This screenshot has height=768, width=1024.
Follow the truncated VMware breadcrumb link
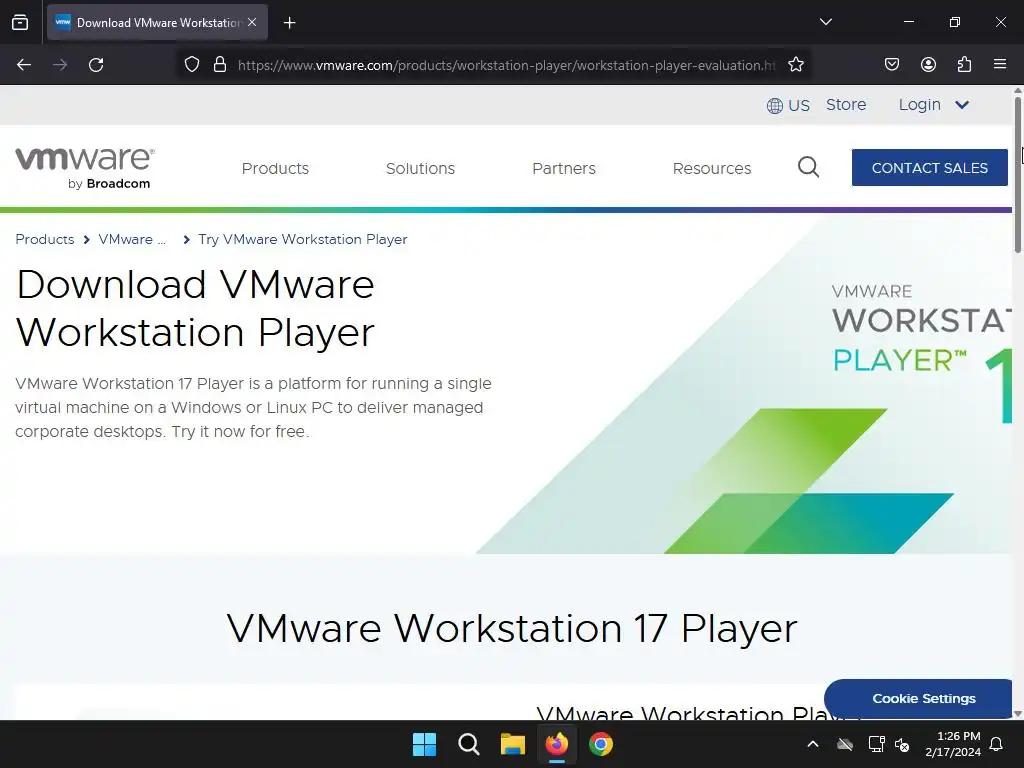click(132, 239)
